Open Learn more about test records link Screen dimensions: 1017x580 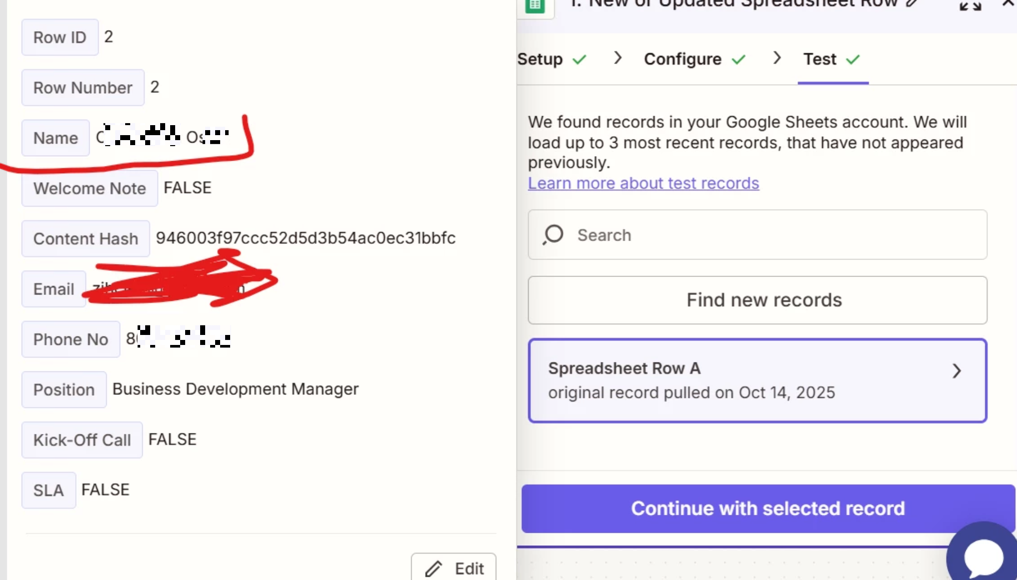pyautogui.click(x=643, y=183)
